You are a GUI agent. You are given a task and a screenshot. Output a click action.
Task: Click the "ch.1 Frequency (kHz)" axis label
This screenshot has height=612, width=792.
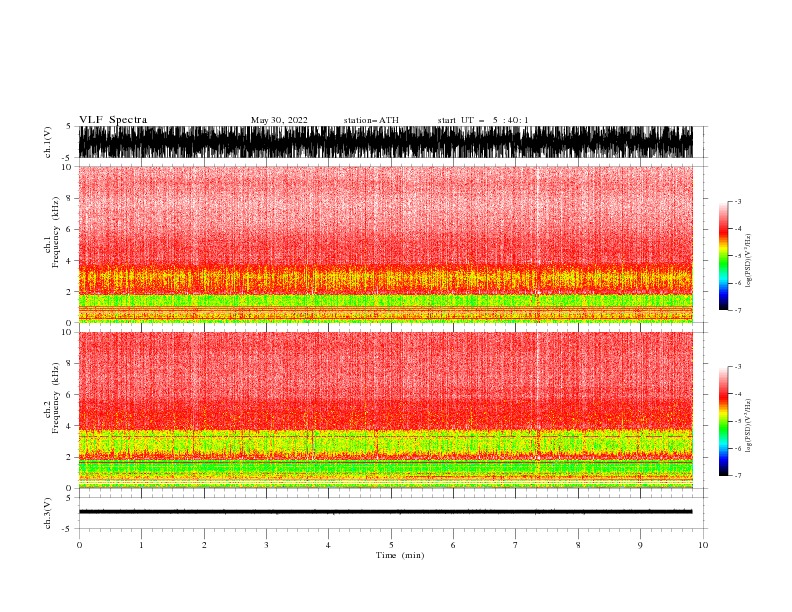(52, 232)
